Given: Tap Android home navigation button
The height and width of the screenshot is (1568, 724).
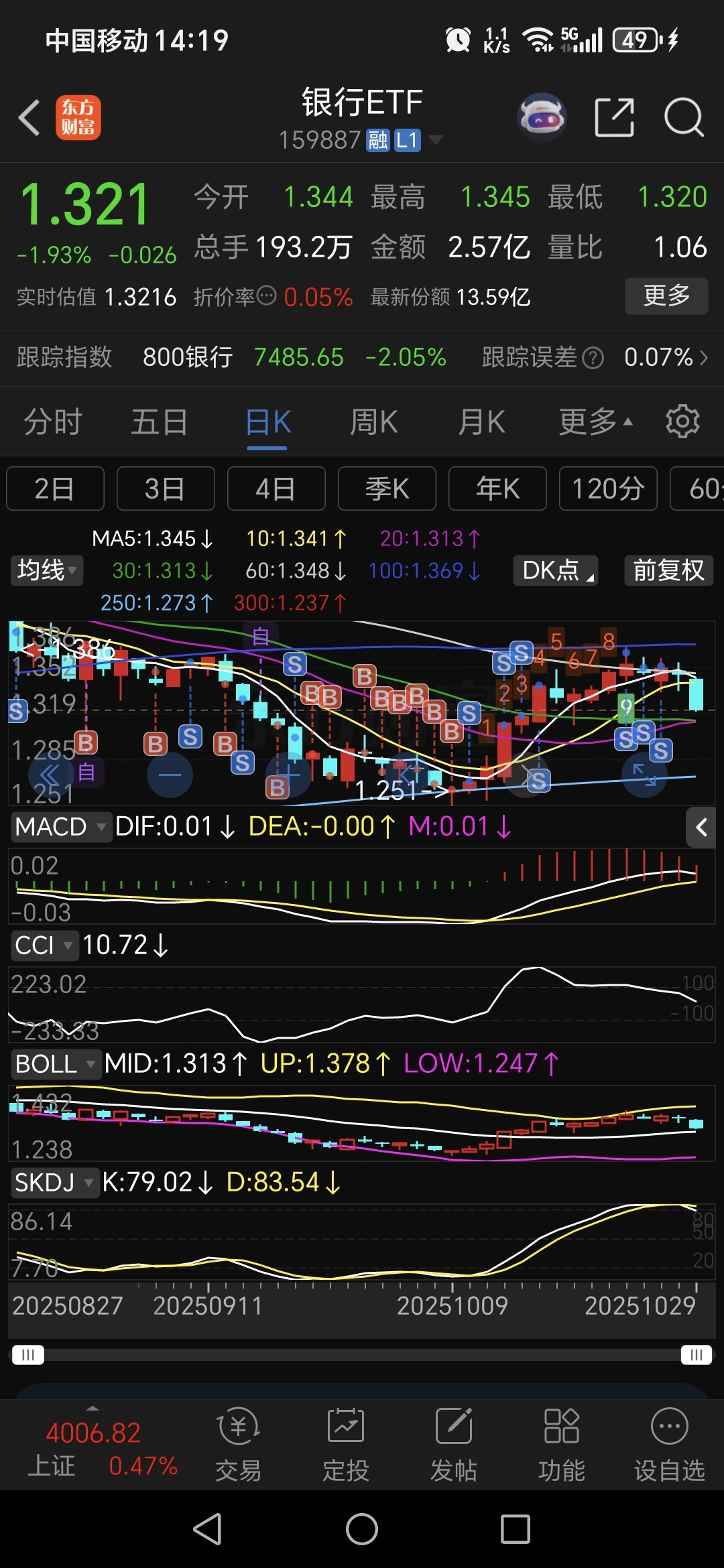Looking at the screenshot, I should tap(362, 1529).
